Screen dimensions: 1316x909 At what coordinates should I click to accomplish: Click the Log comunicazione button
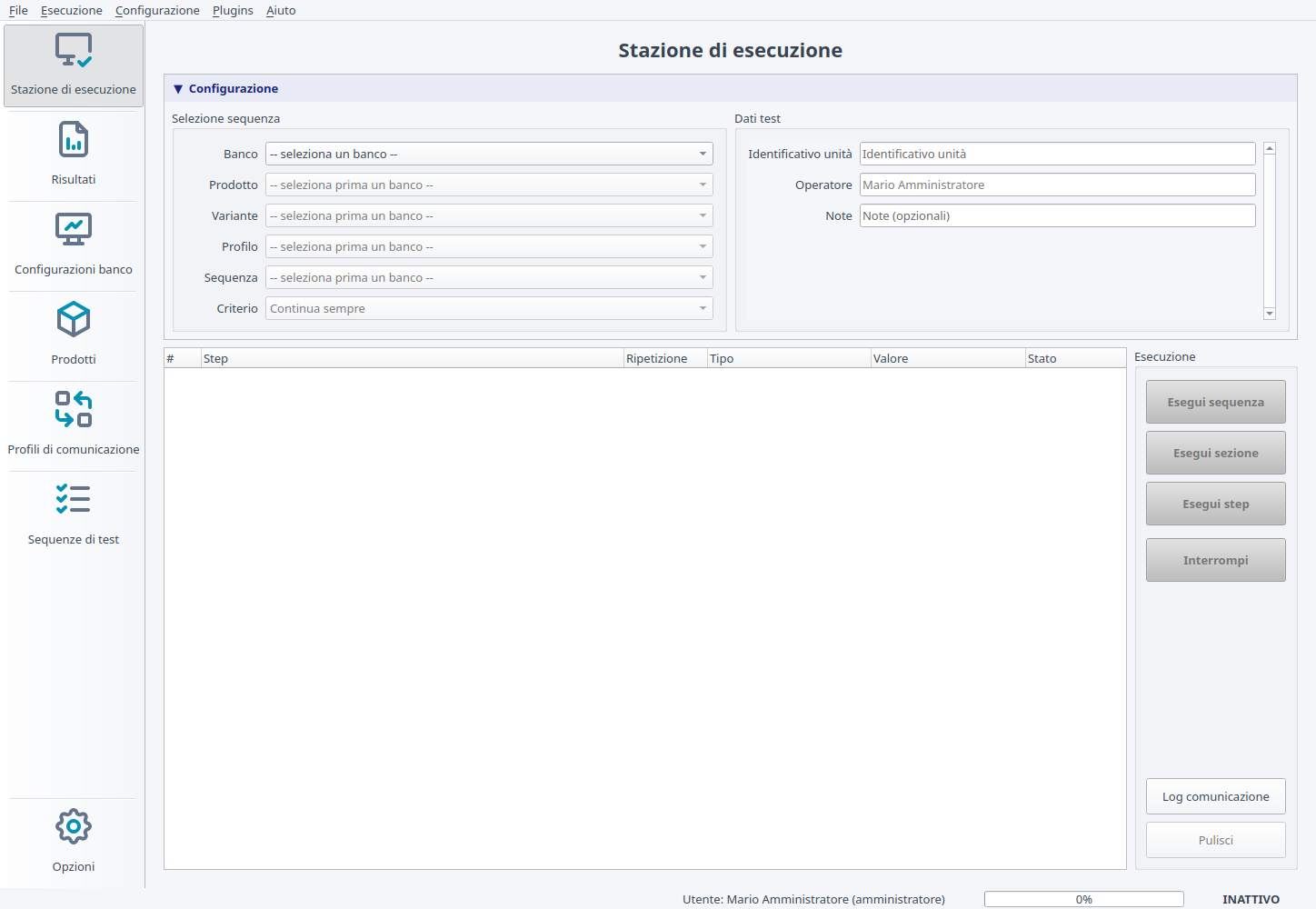click(1216, 796)
